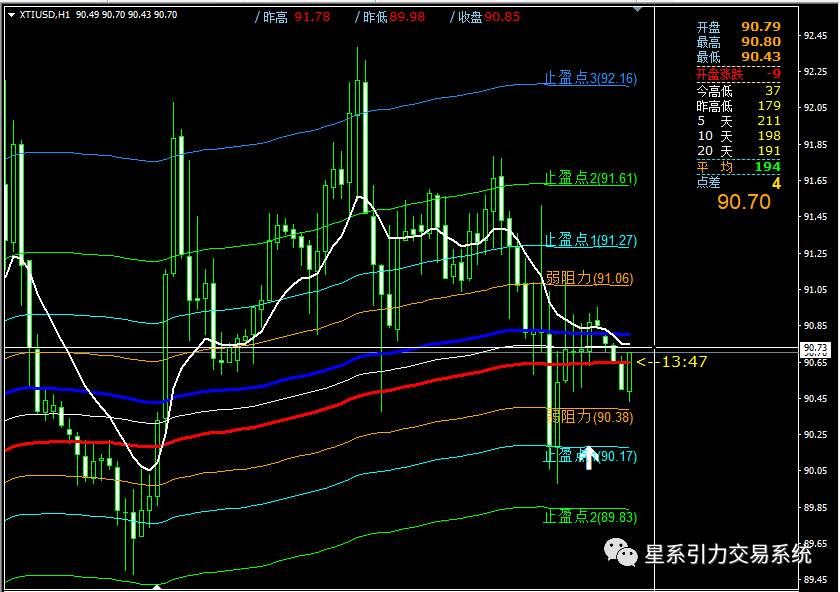Click the 91.25 price axis label
840x592 pixels.
[x=815, y=253]
